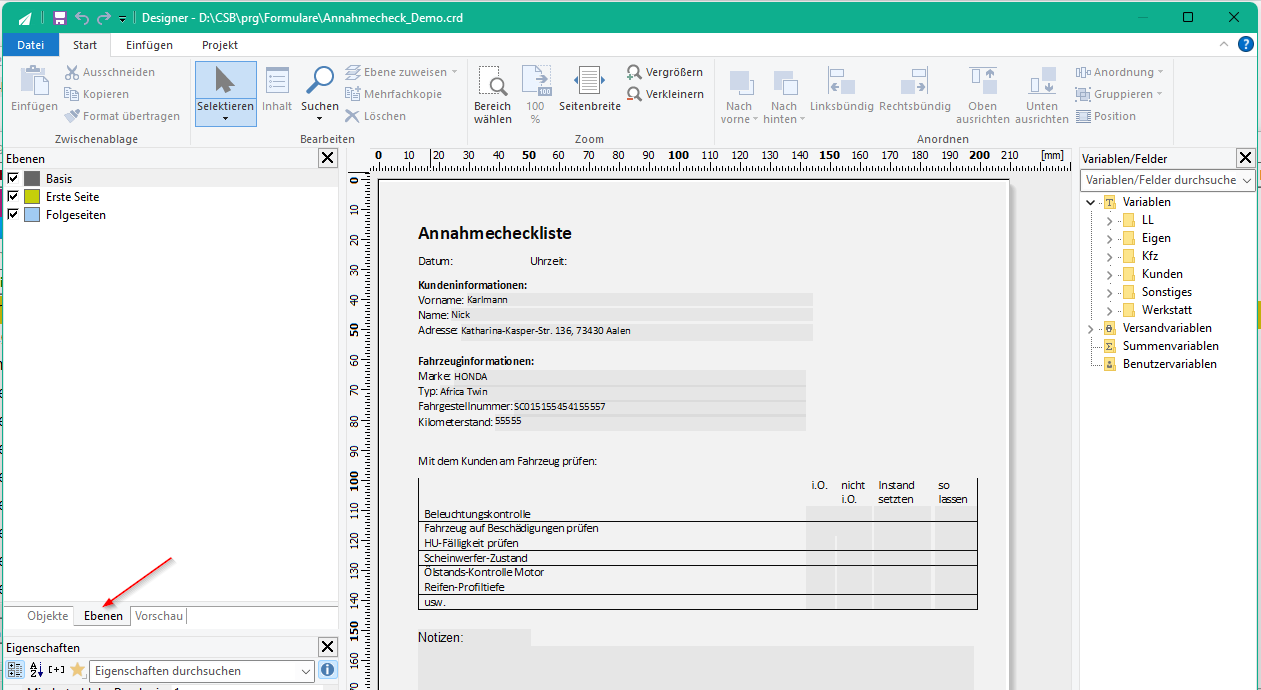Toggle the Basis layer checkbox

click(x=13, y=179)
